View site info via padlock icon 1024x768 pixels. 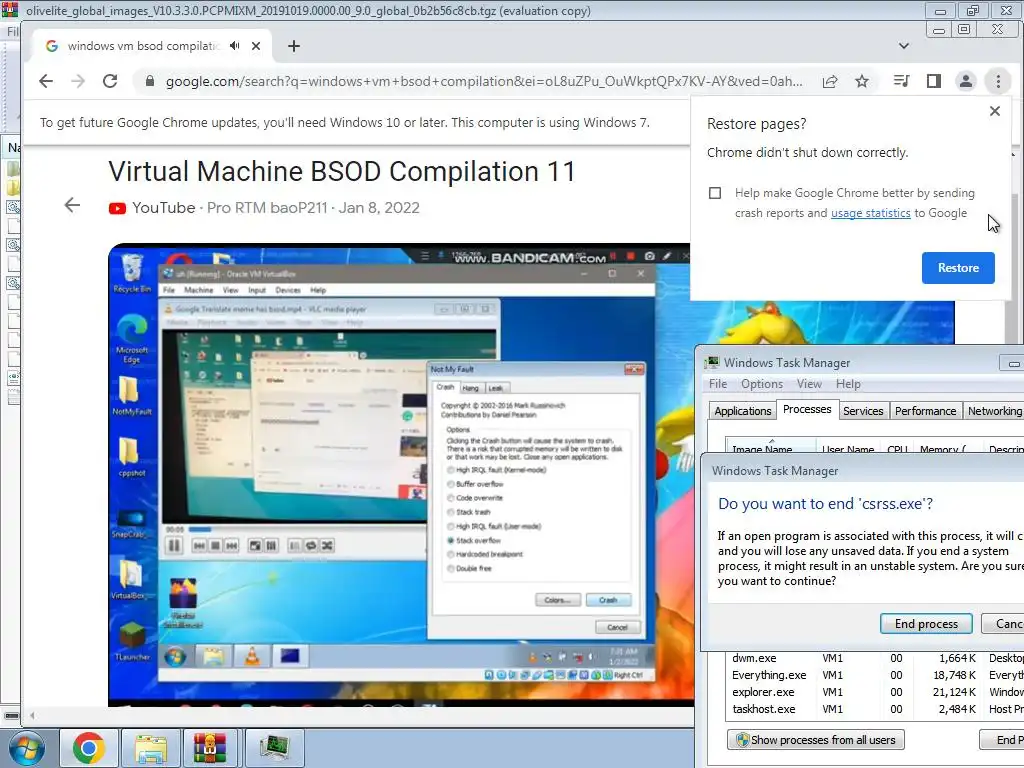pos(150,81)
